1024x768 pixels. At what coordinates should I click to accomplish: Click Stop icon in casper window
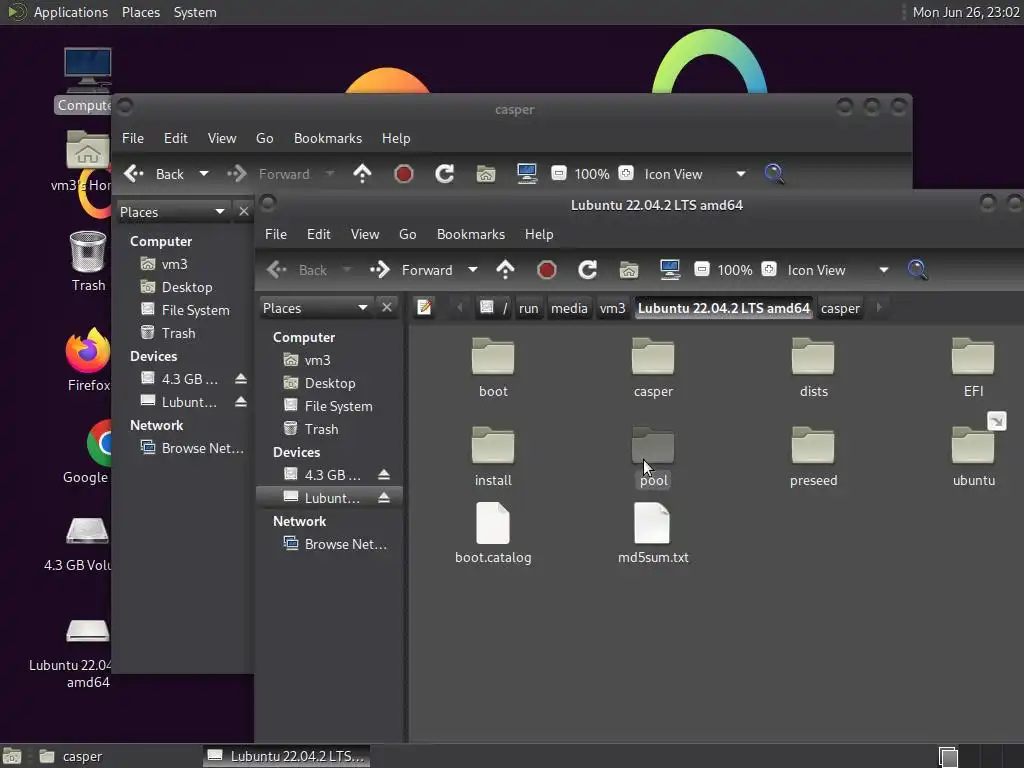pyautogui.click(x=404, y=174)
